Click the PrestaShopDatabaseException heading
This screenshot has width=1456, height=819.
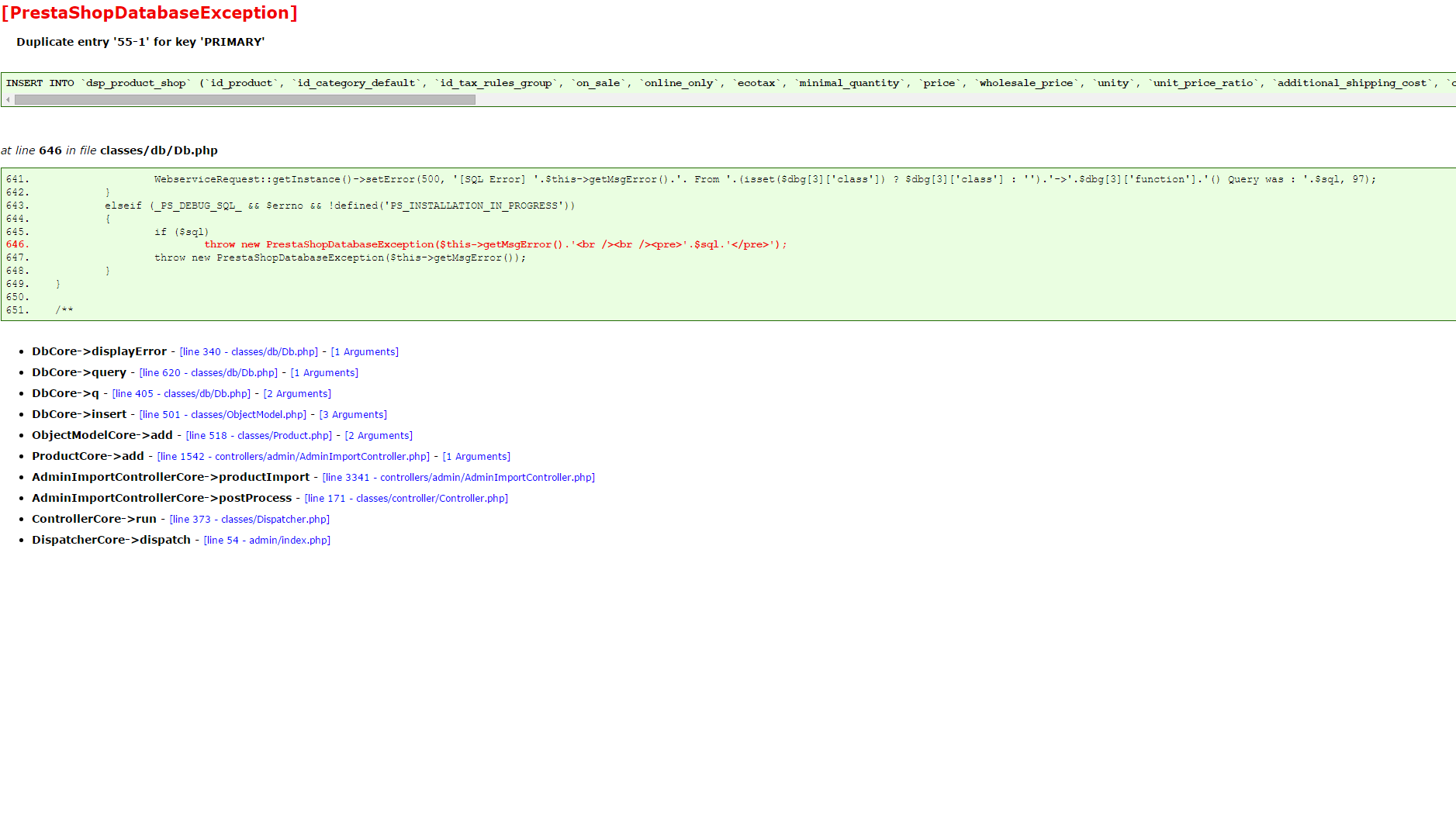click(149, 13)
